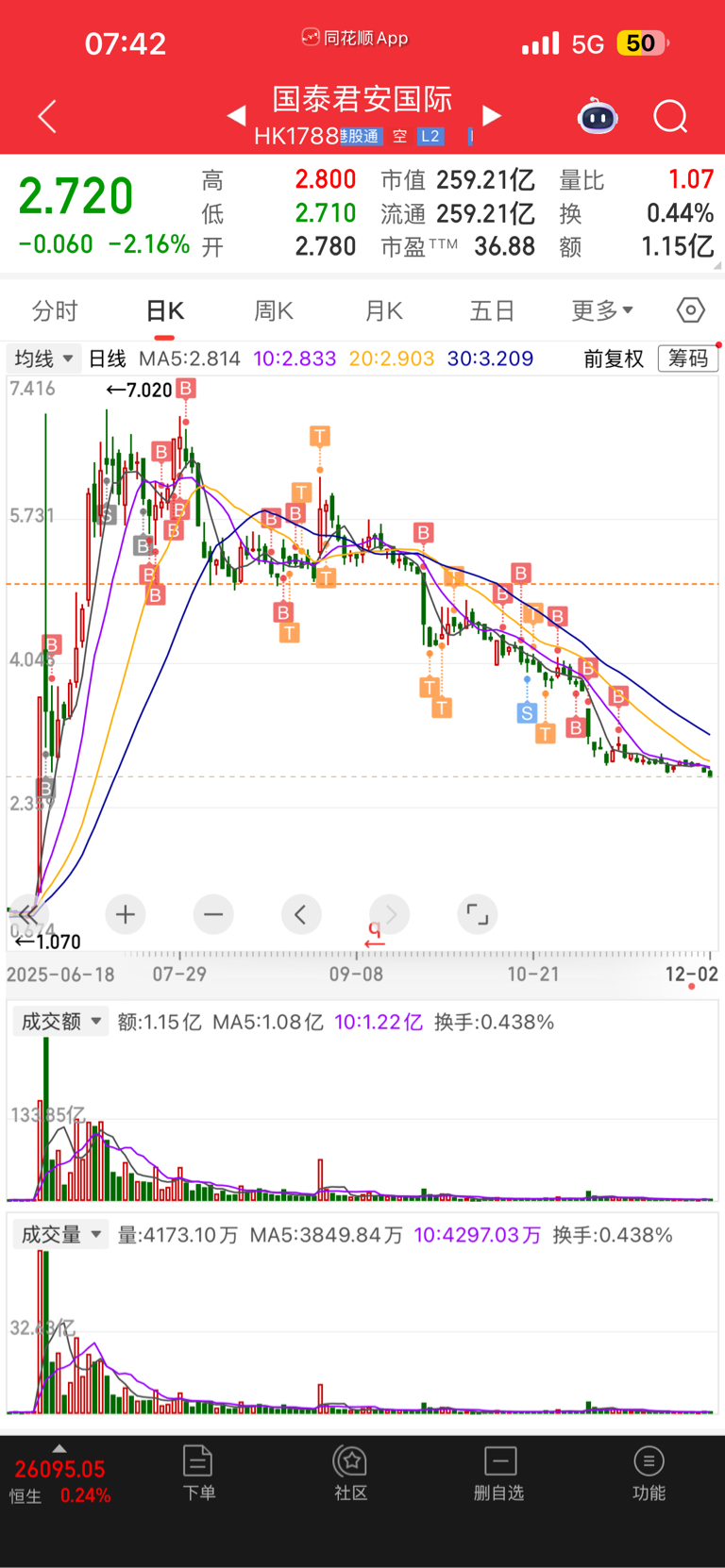Open the 下单 order icon
Screen dimensions: 725x1568
[198, 1473]
